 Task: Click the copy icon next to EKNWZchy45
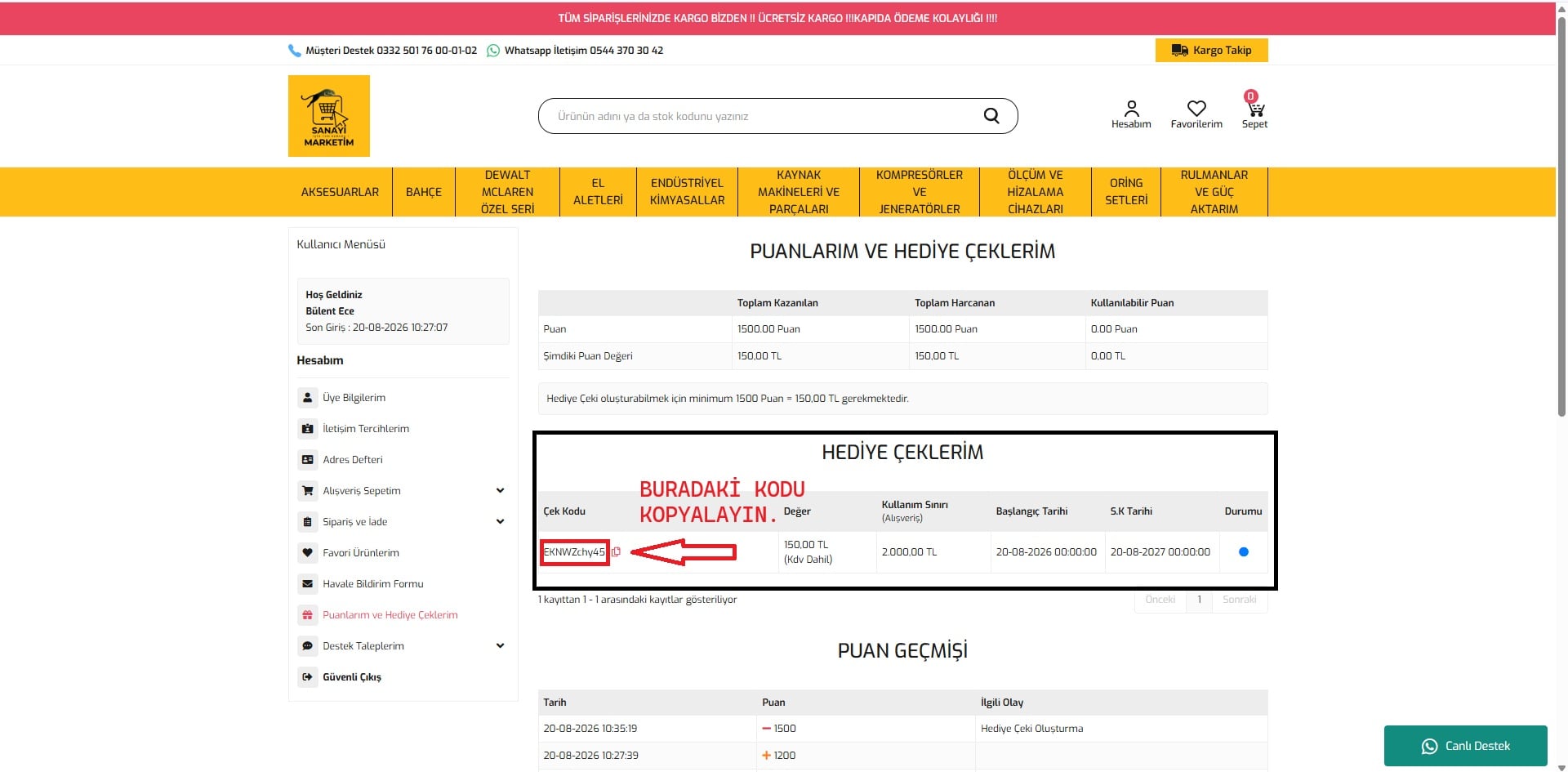point(616,552)
